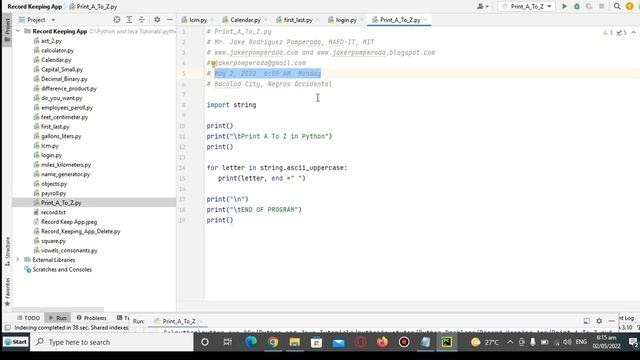Select vowels_consonants.py file
Image resolution: width=640 pixels, height=360 pixels.
(x=69, y=250)
